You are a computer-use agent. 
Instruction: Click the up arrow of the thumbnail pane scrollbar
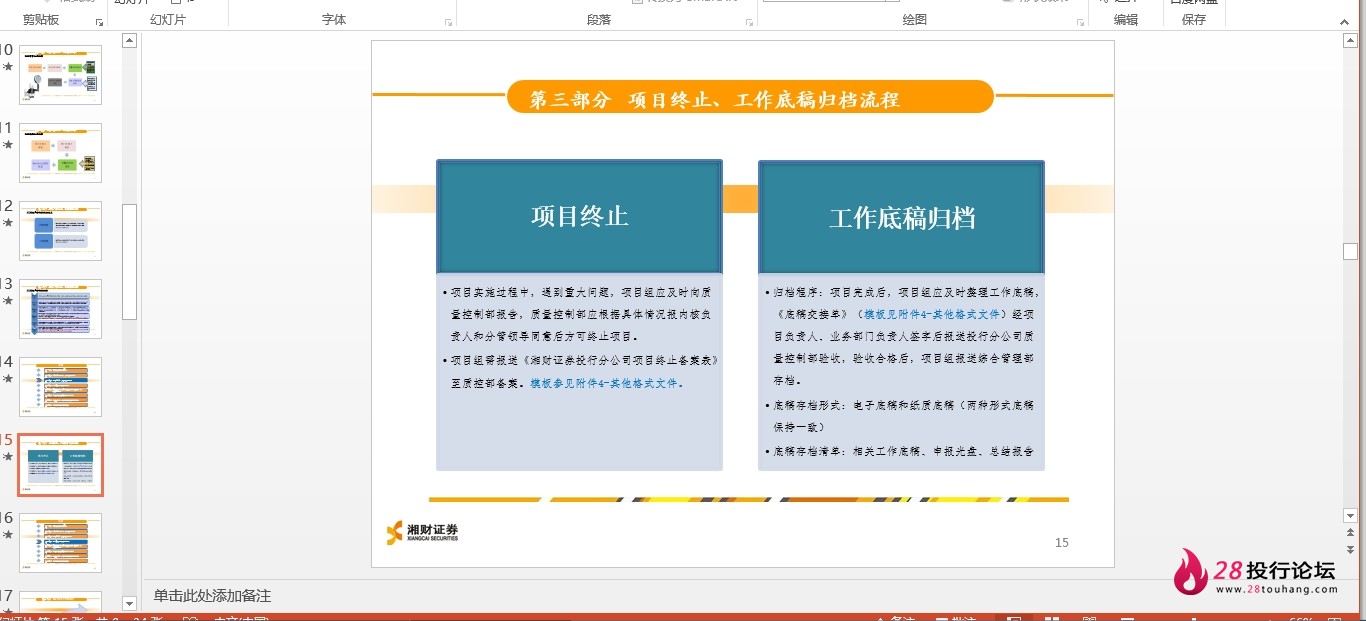click(x=129, y=40)
